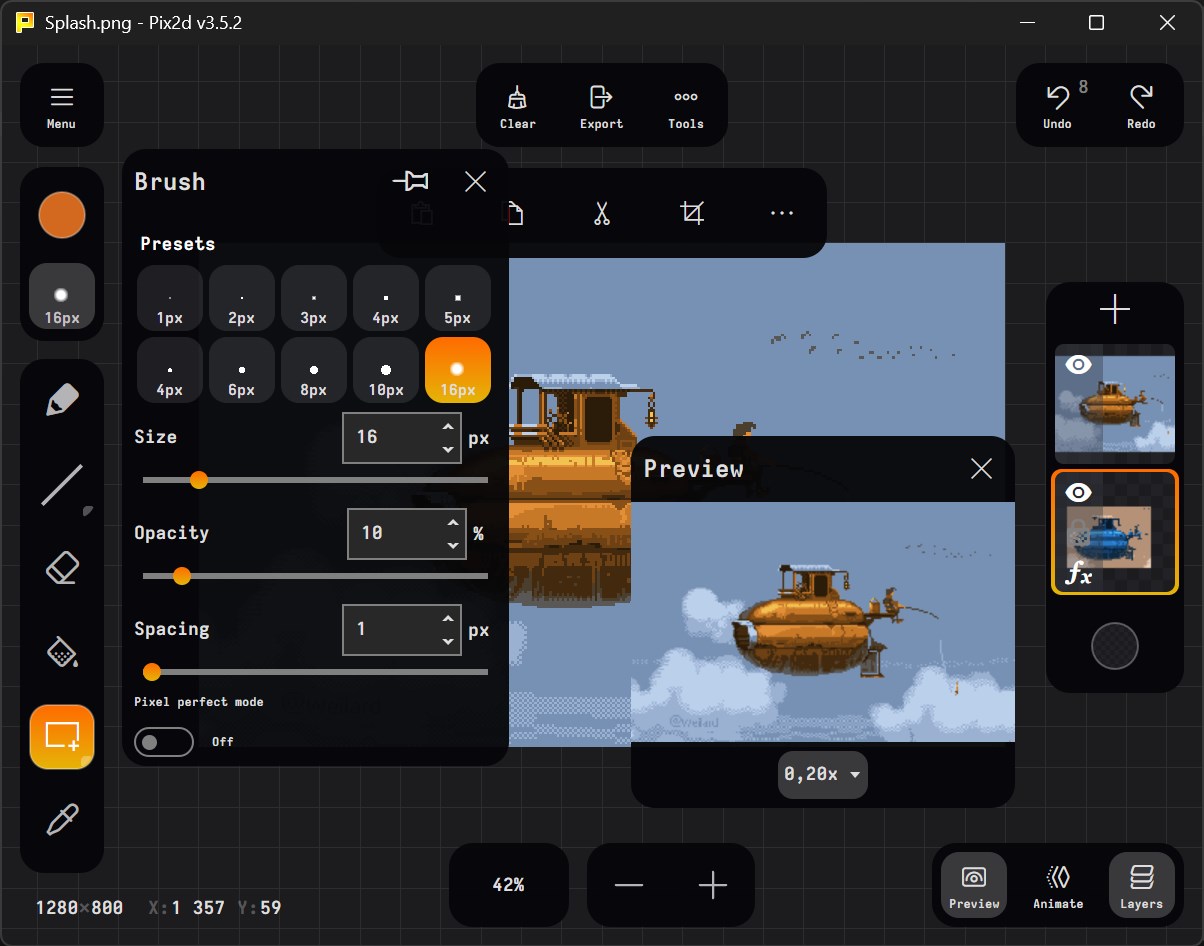Select the Fill bucket tool
The width and height of the screenshot is (1204, 946).
(62, 653)
